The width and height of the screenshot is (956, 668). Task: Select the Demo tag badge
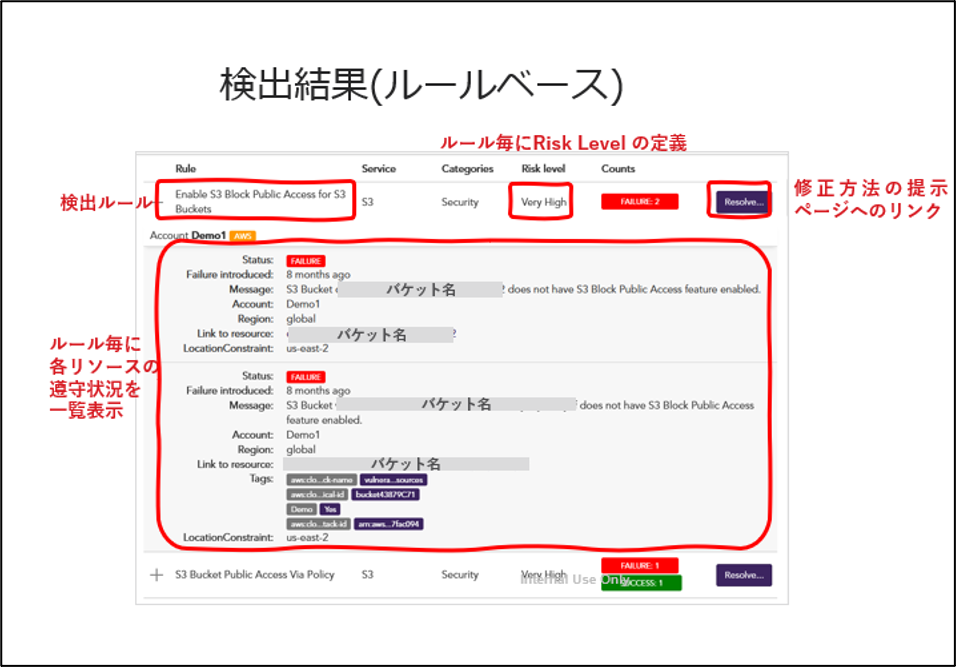pyautogui.click(x=300, y=510)
